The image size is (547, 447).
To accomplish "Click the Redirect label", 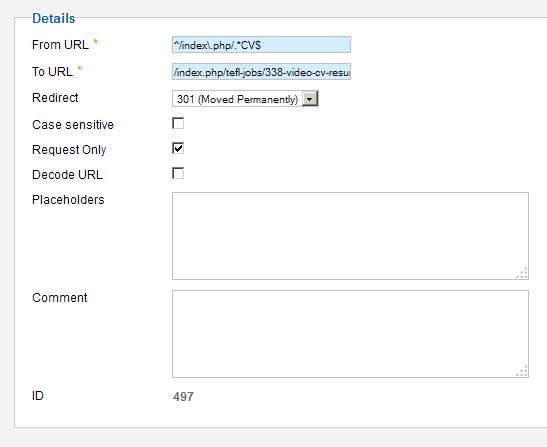I will 55,98.
